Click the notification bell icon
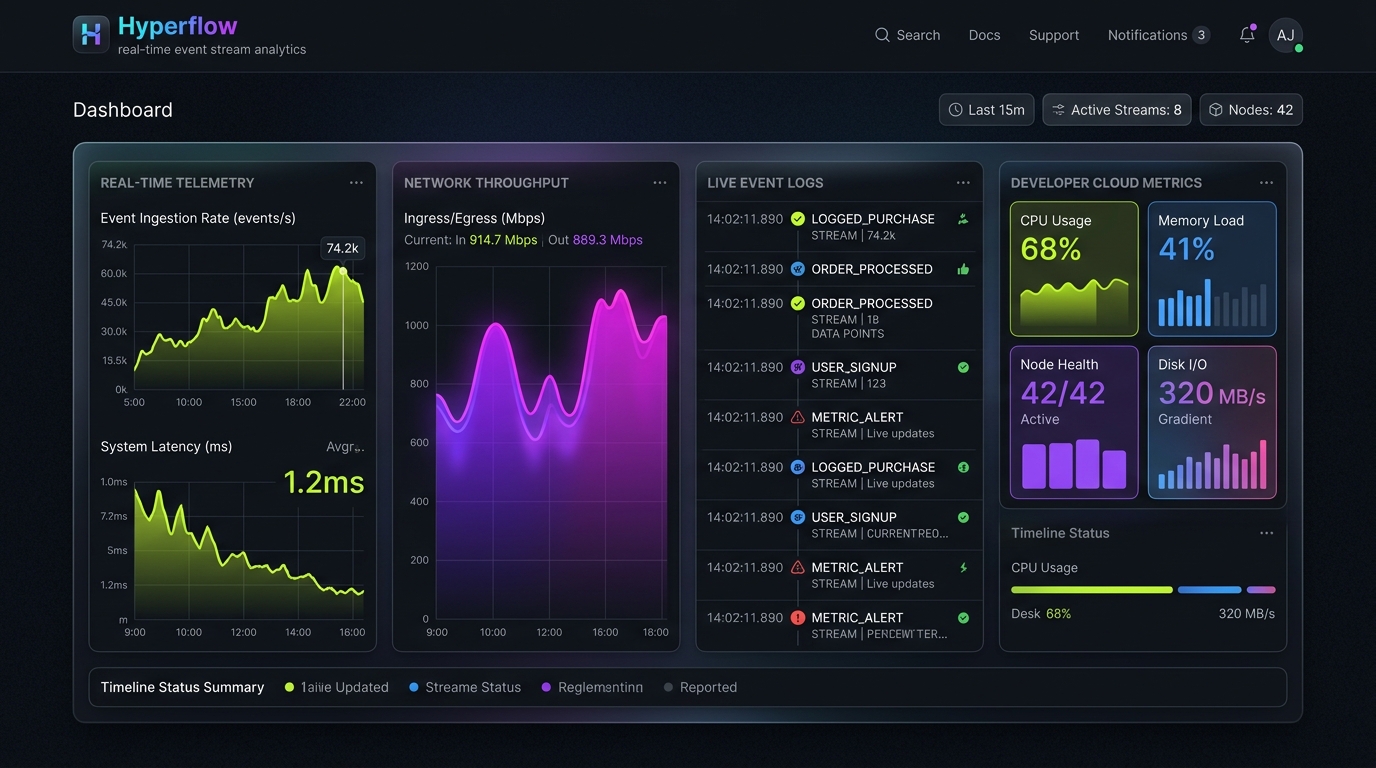Viewport: 1376px width, 768px height. click(x=1247, y=35)
